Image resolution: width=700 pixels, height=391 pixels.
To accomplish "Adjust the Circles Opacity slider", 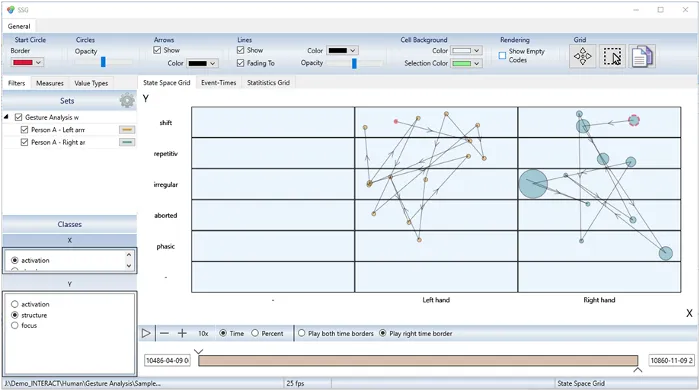I will [x=103, y=62].
